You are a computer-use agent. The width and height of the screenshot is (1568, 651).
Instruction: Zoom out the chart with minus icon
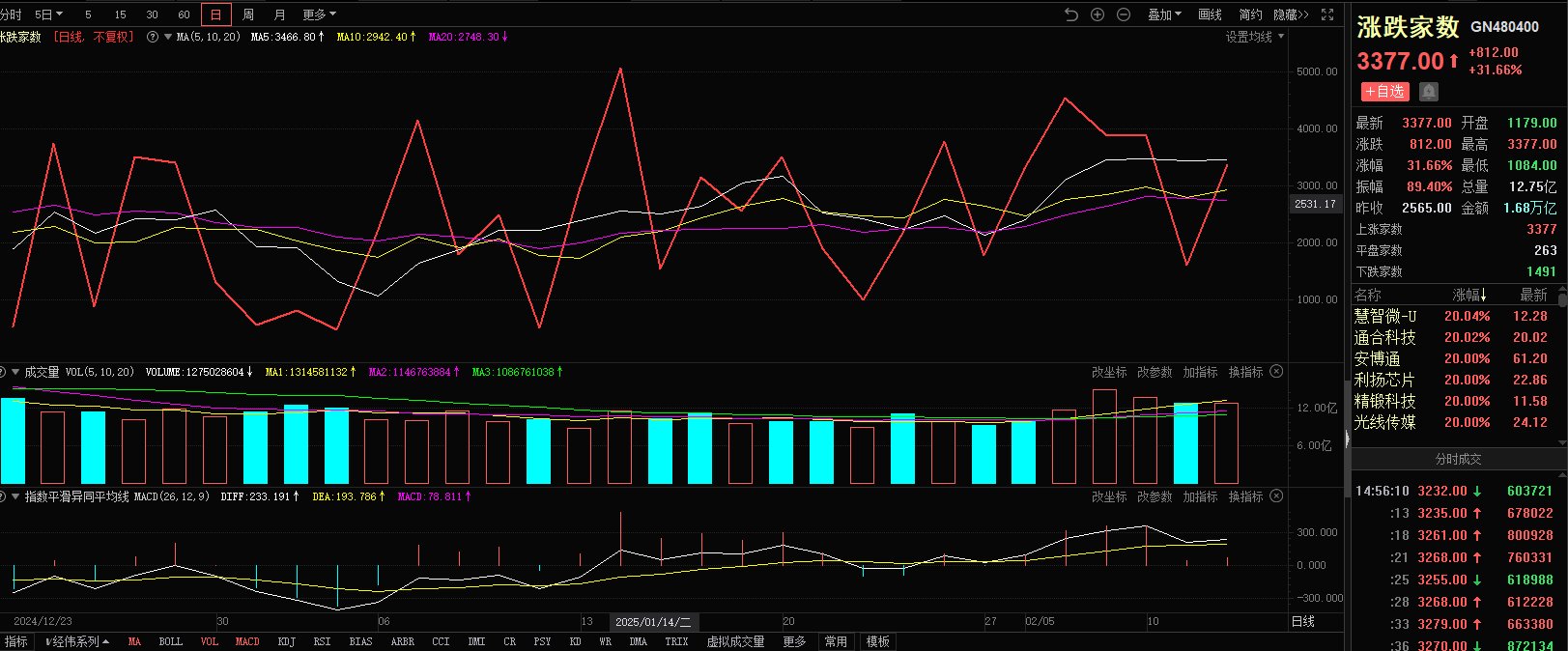(1124, 14)
